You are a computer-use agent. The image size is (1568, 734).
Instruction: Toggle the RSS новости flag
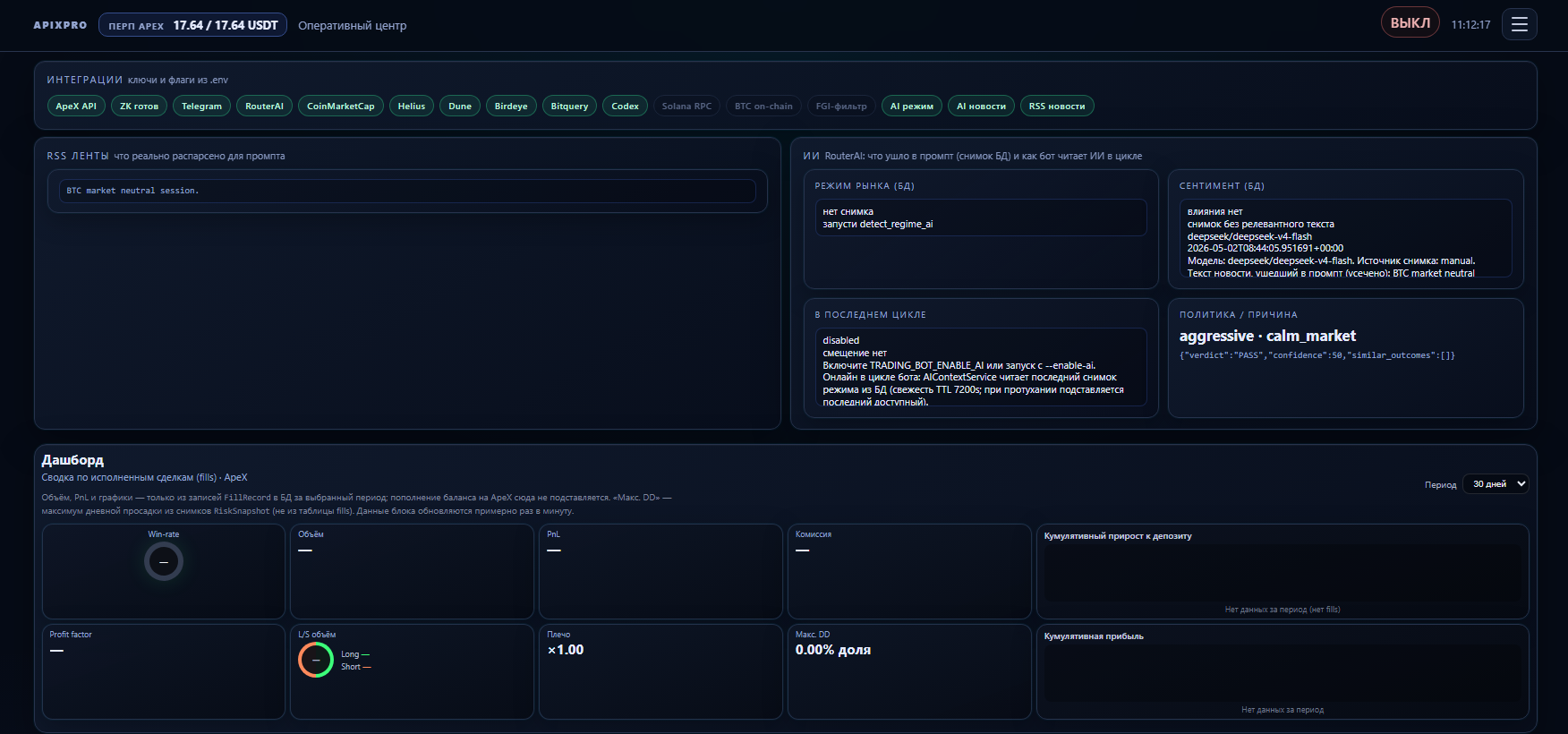tap(1057, 106)
